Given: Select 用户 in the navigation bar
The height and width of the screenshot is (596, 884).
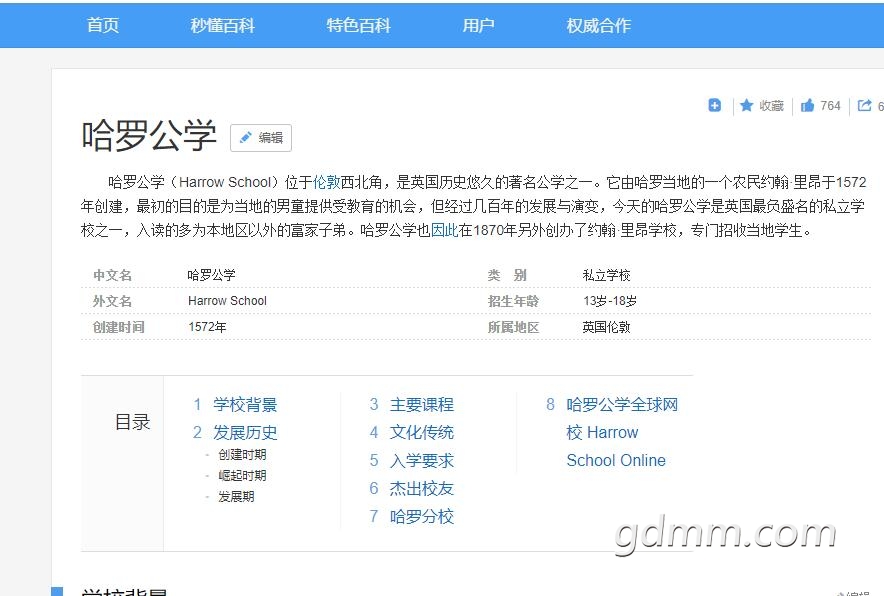Looking at the screenshot, I should [x=479, y=25].
